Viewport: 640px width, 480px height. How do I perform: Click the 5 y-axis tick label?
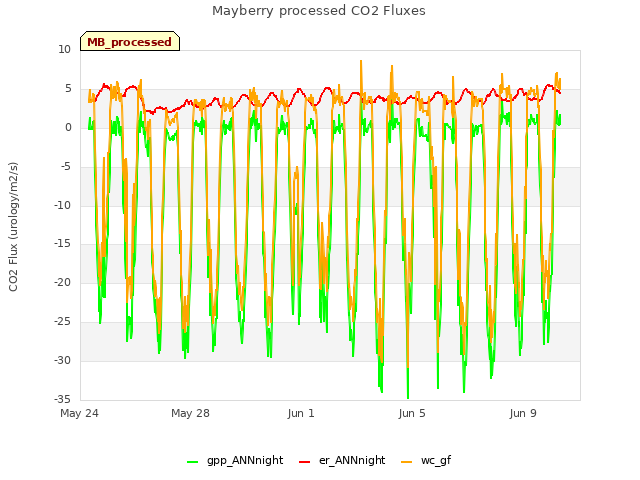(68, 89)
